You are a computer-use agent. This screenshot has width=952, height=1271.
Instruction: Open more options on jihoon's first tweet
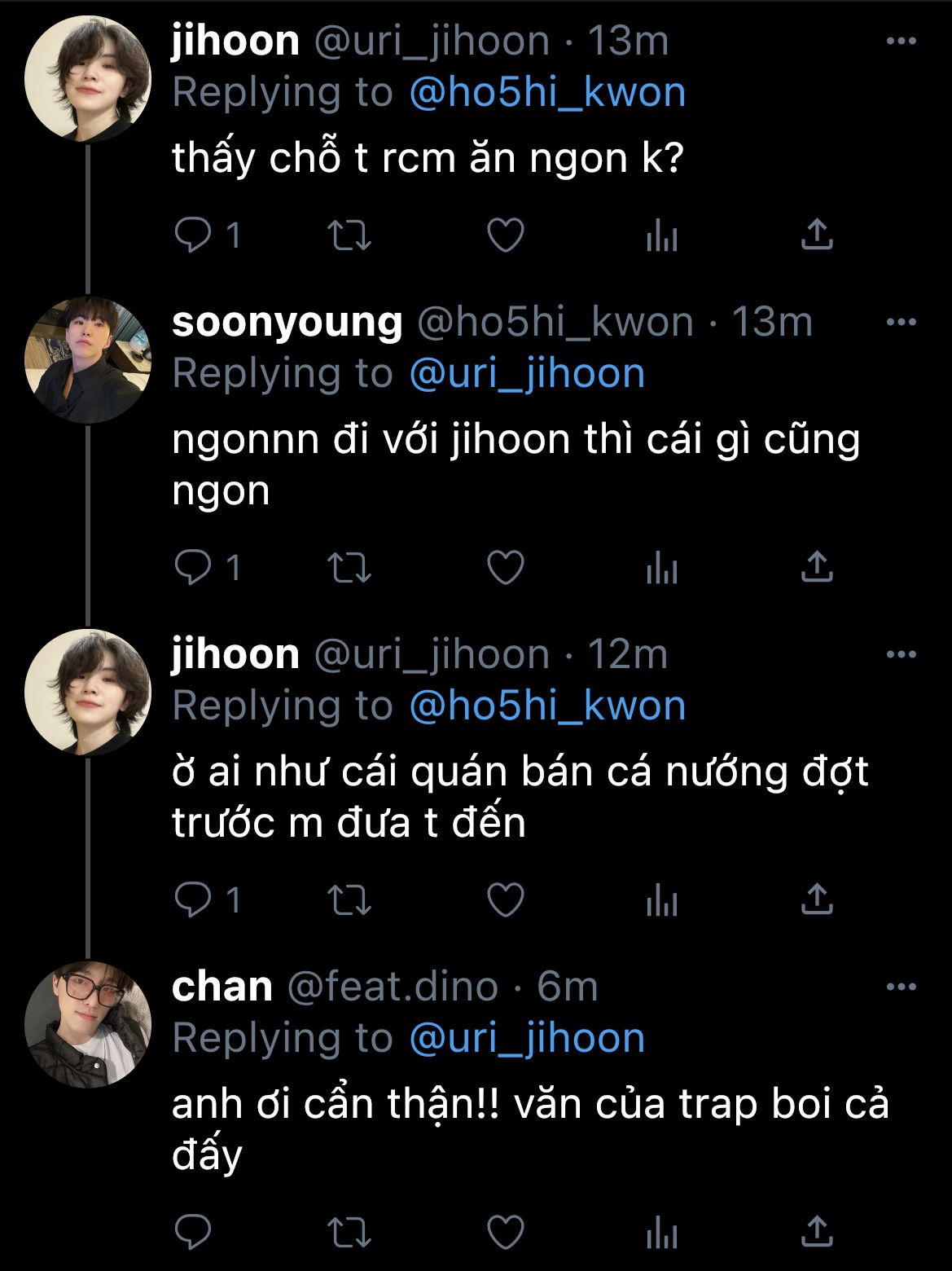point(901,42)
